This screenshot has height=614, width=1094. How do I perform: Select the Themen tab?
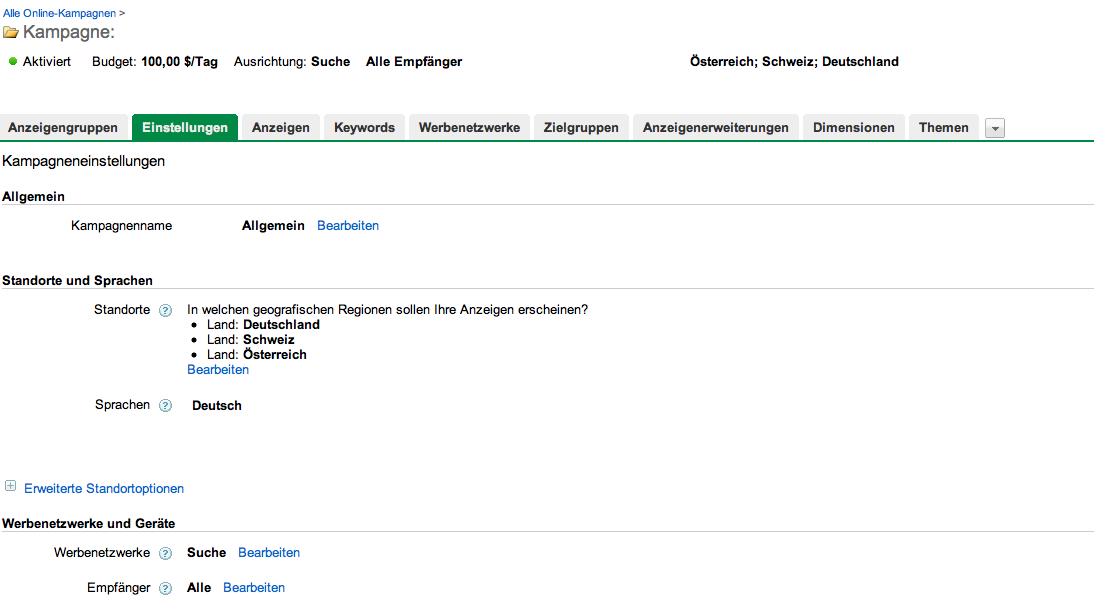point(943,128)
